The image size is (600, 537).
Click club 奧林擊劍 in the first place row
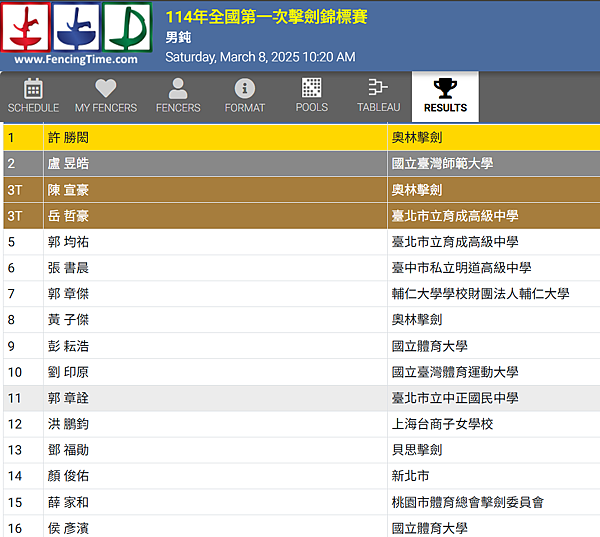[x=417, y=137]
